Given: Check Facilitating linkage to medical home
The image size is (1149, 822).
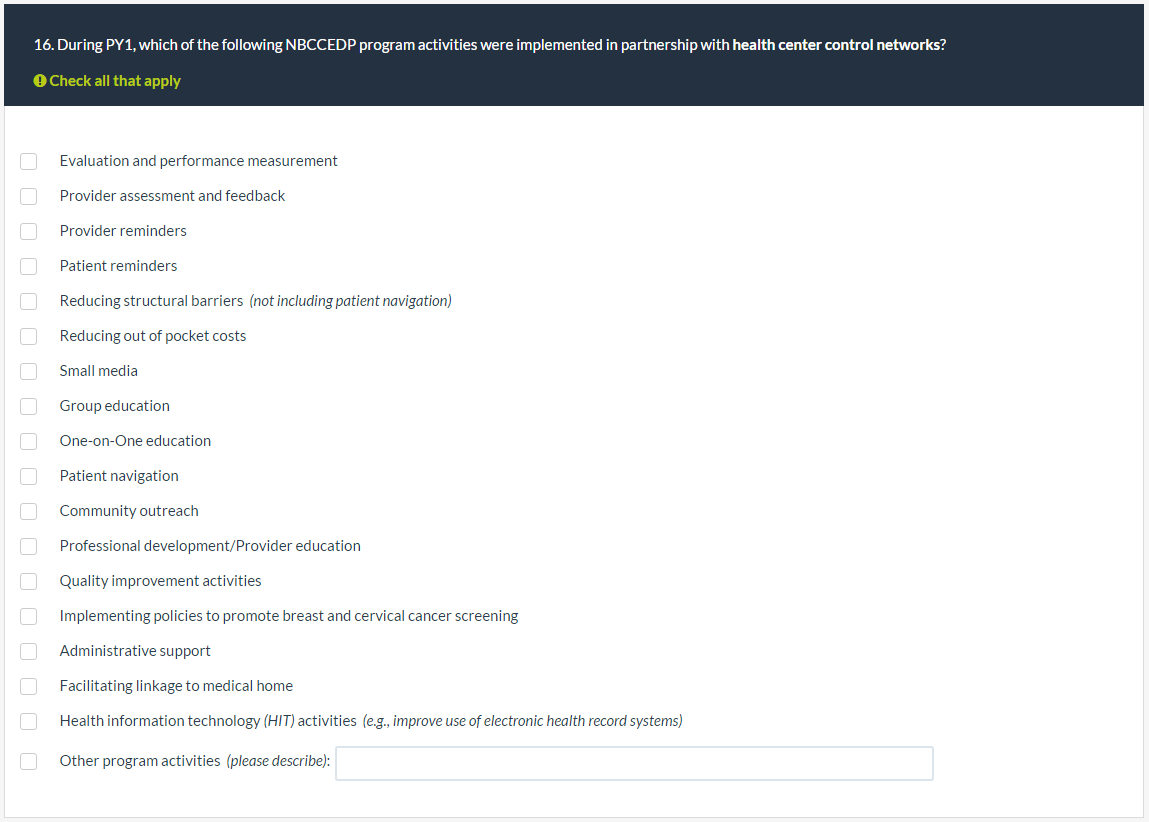Looking at the screenshot, I should (x=29, y=686).
